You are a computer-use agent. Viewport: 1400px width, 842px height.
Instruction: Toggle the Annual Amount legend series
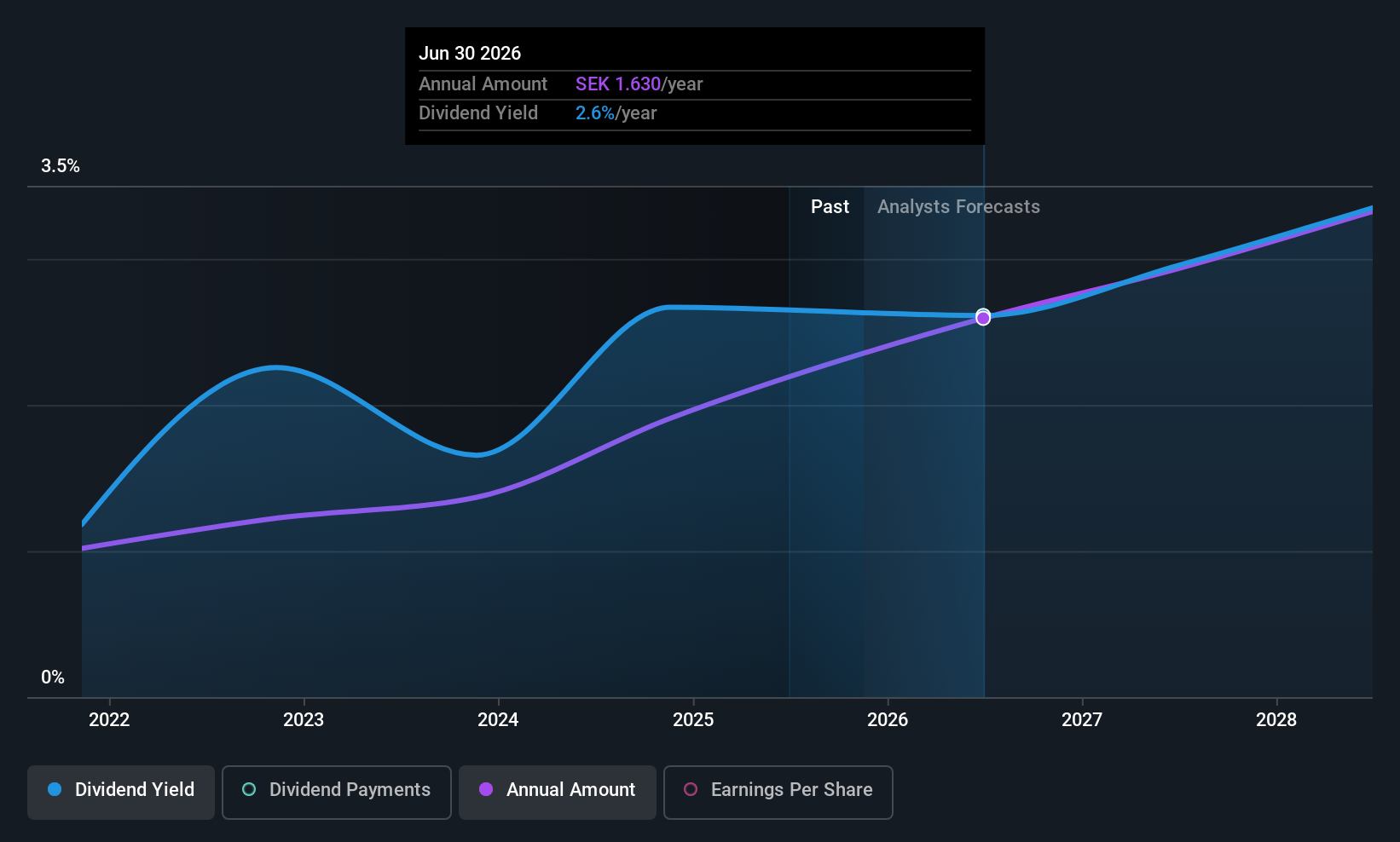pos(558,792)
